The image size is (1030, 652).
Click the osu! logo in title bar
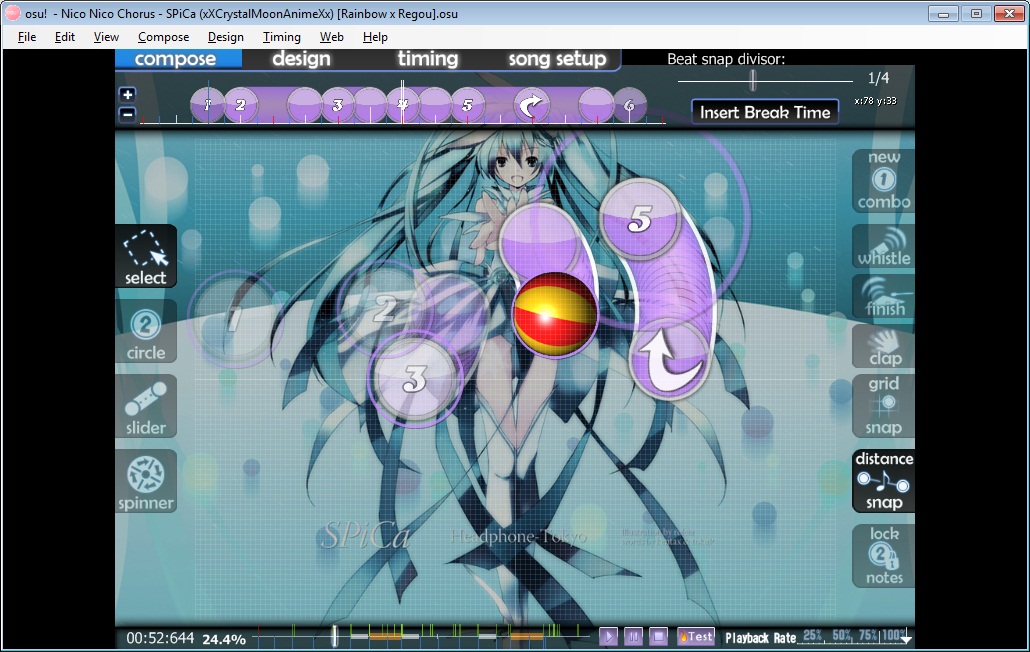(12, 13)
